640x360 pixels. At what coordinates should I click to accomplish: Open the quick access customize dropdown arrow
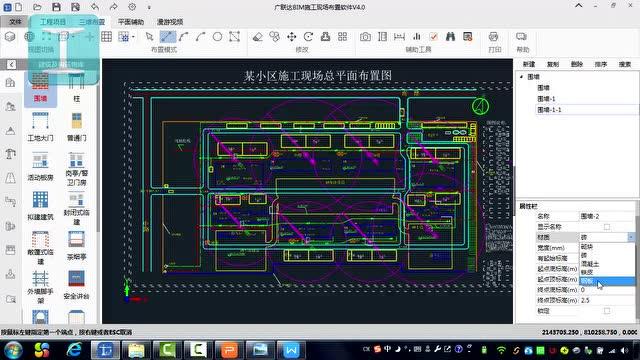(x=149, y=7)
